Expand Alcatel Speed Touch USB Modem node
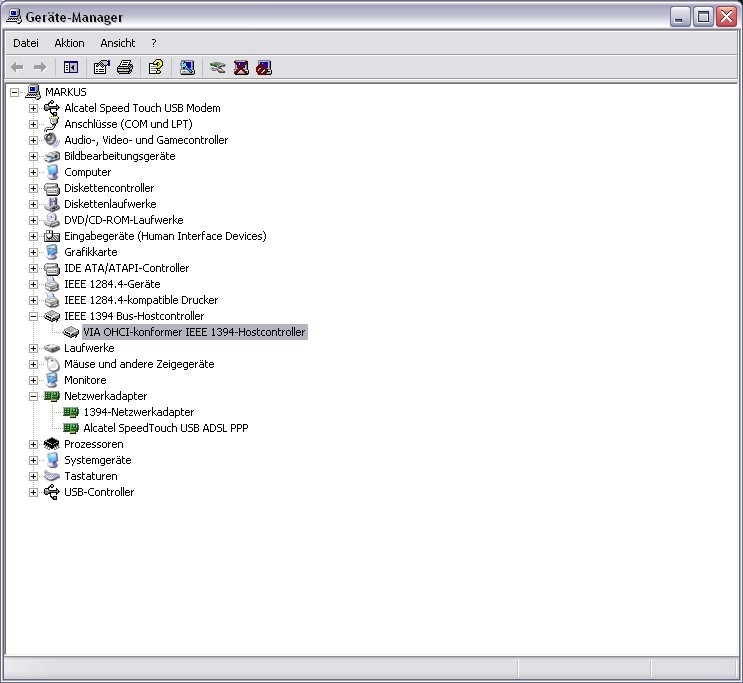This screenshot has height=683, width=743. 33,108
